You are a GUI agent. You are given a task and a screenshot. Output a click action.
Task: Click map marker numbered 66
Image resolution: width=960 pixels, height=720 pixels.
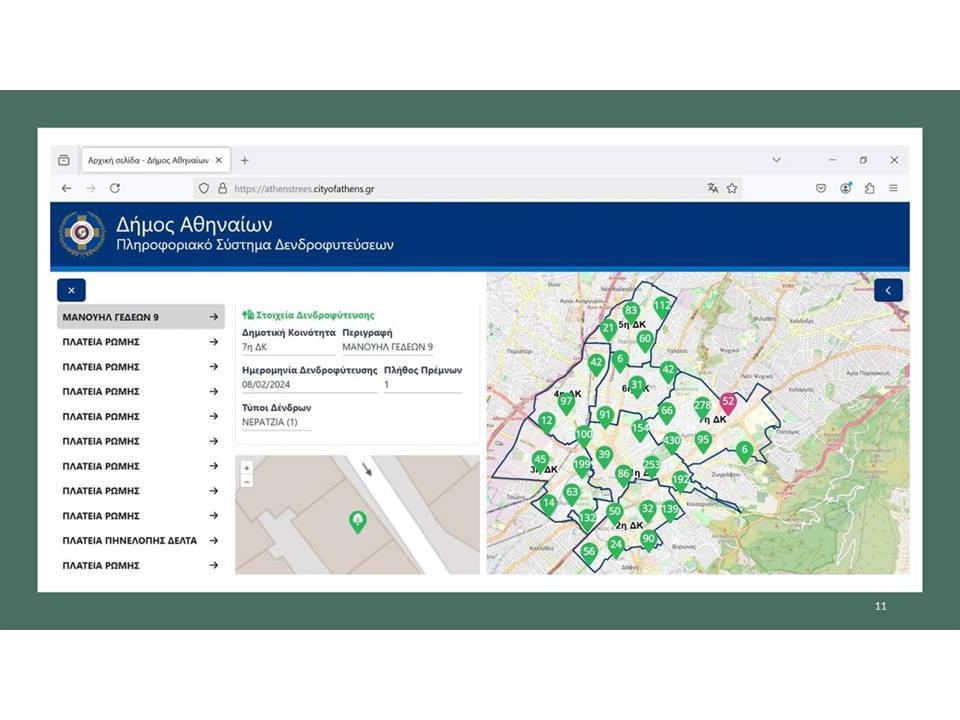tap(667, 413)
